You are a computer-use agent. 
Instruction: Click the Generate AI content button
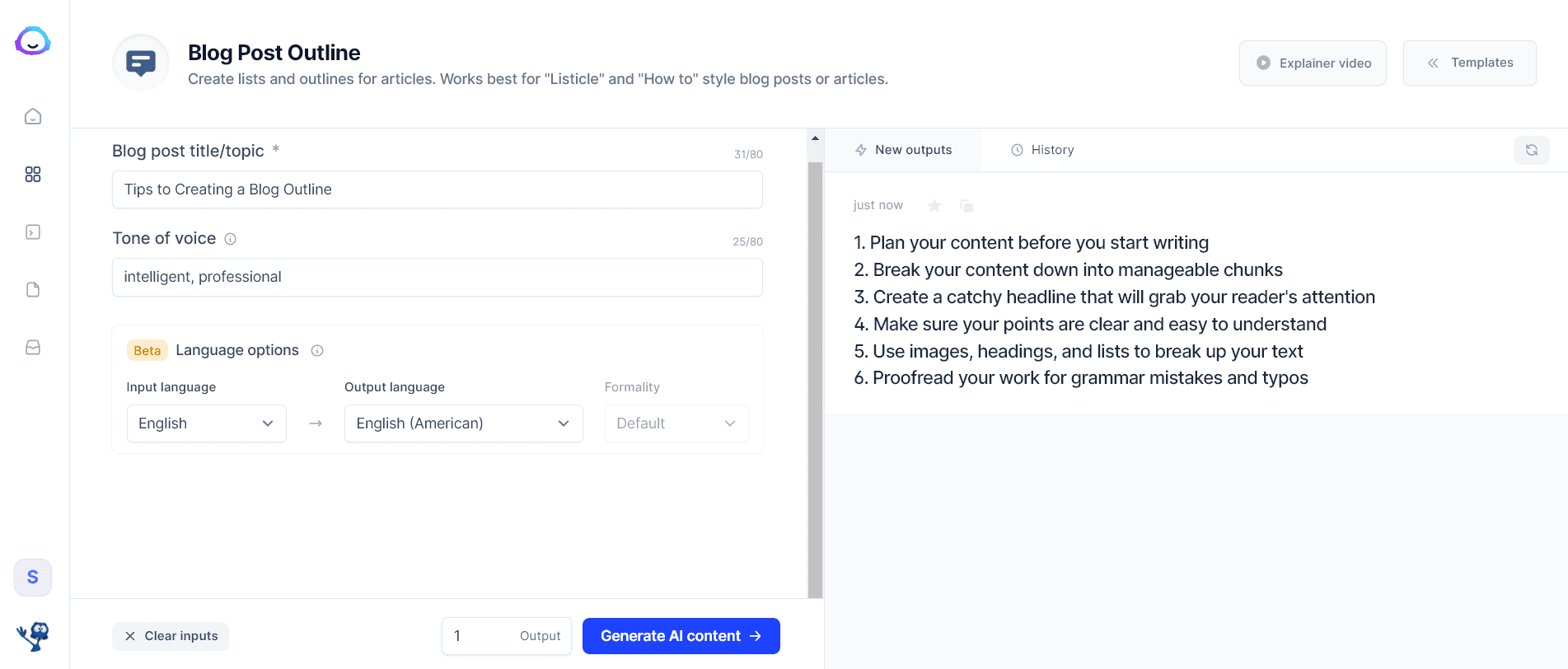coord(681,636)
